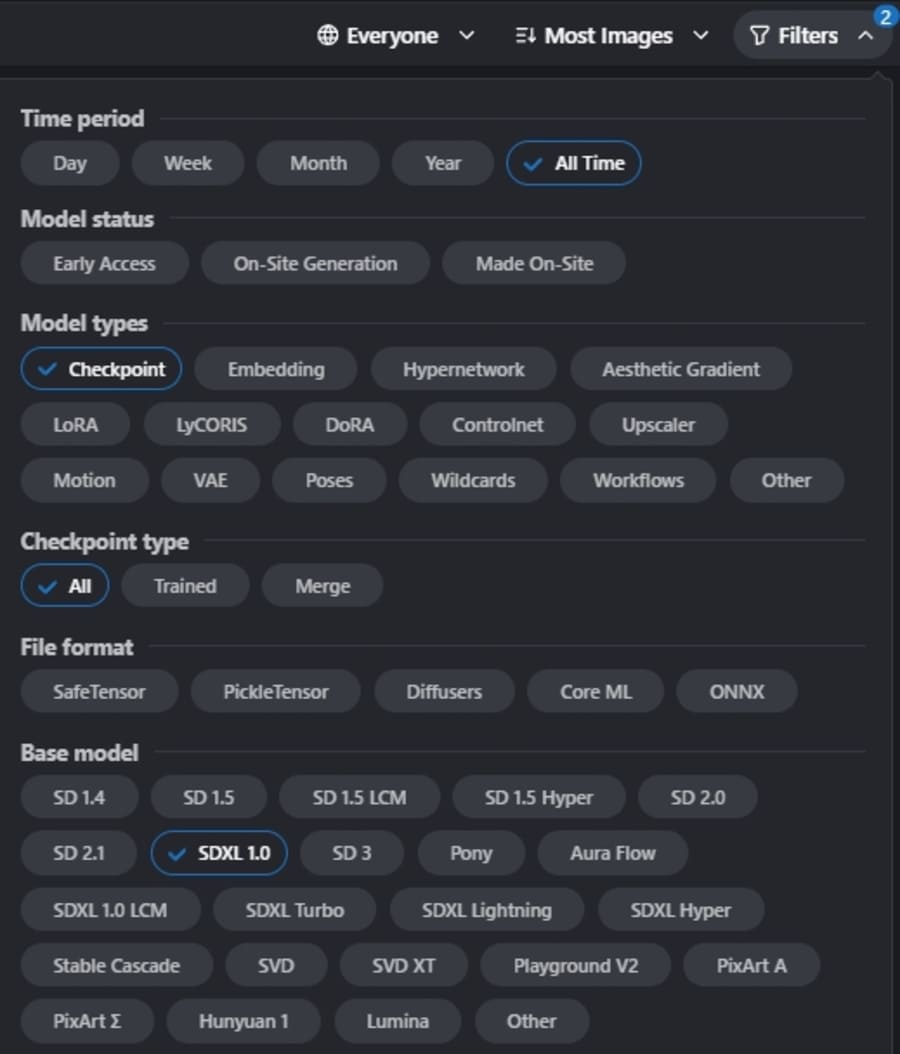This screenshot has width=900, height=1054.
Task: Pick the Hunyuan 1 base model
Action: [x=243, y=1021]
